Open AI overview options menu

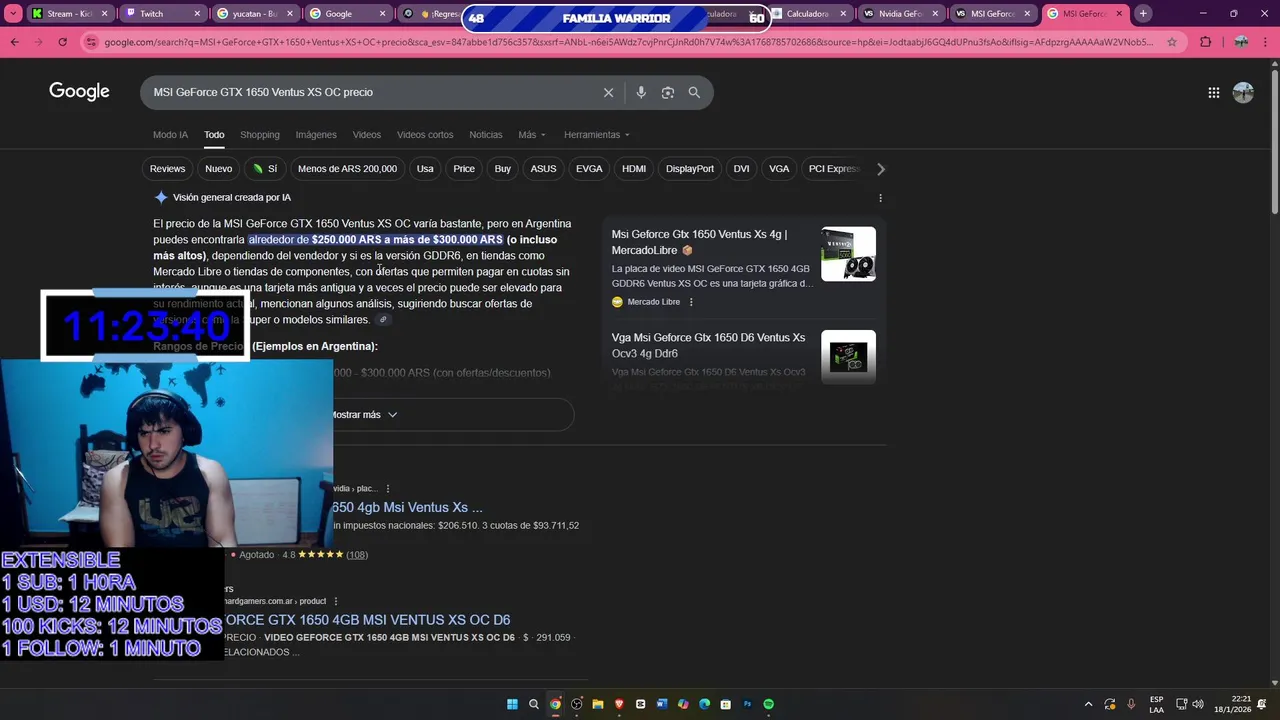[x=880, y=198]
